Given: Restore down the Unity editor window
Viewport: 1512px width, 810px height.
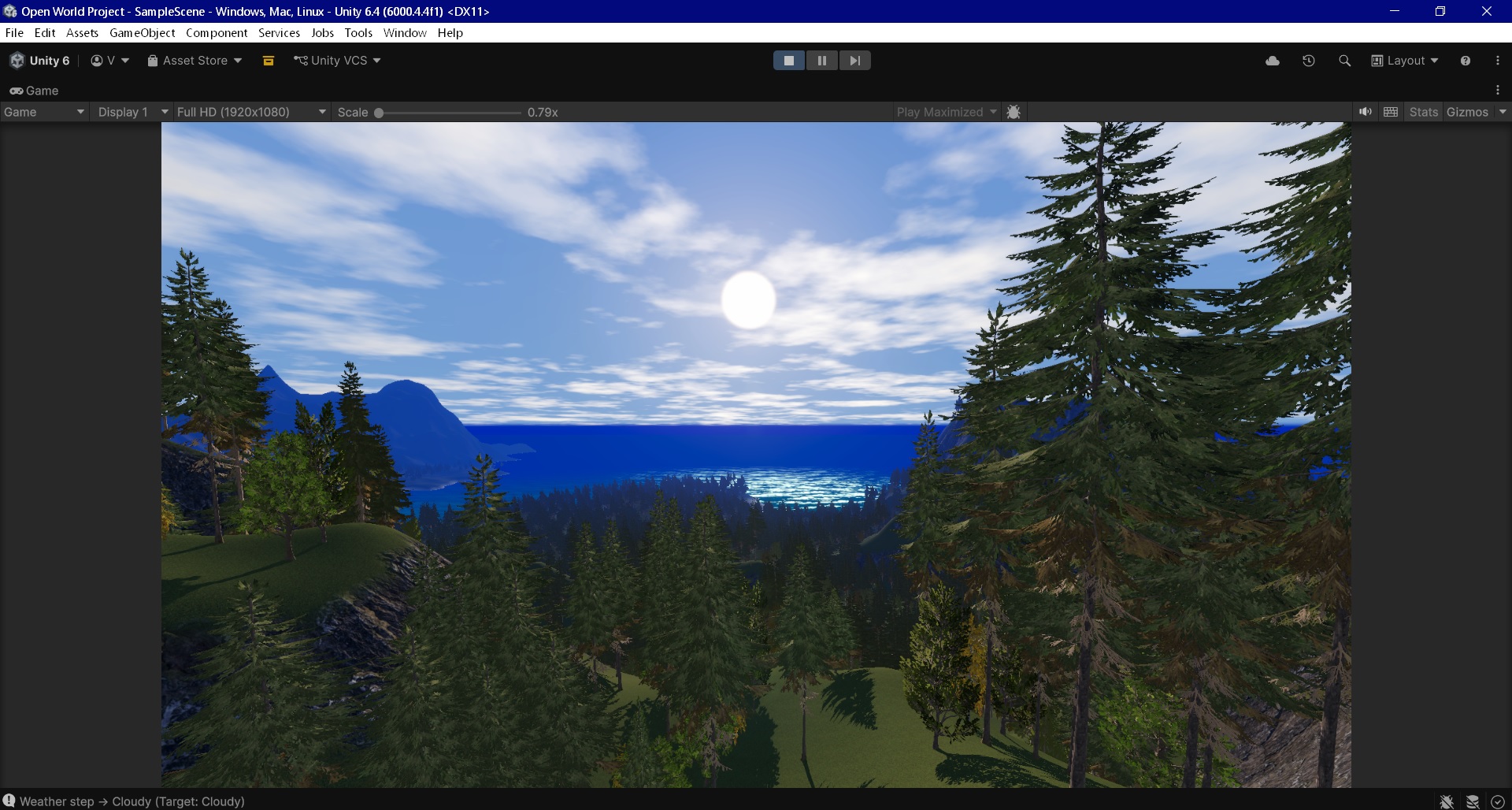Looking at the screenshot, I should (1440, 11).
